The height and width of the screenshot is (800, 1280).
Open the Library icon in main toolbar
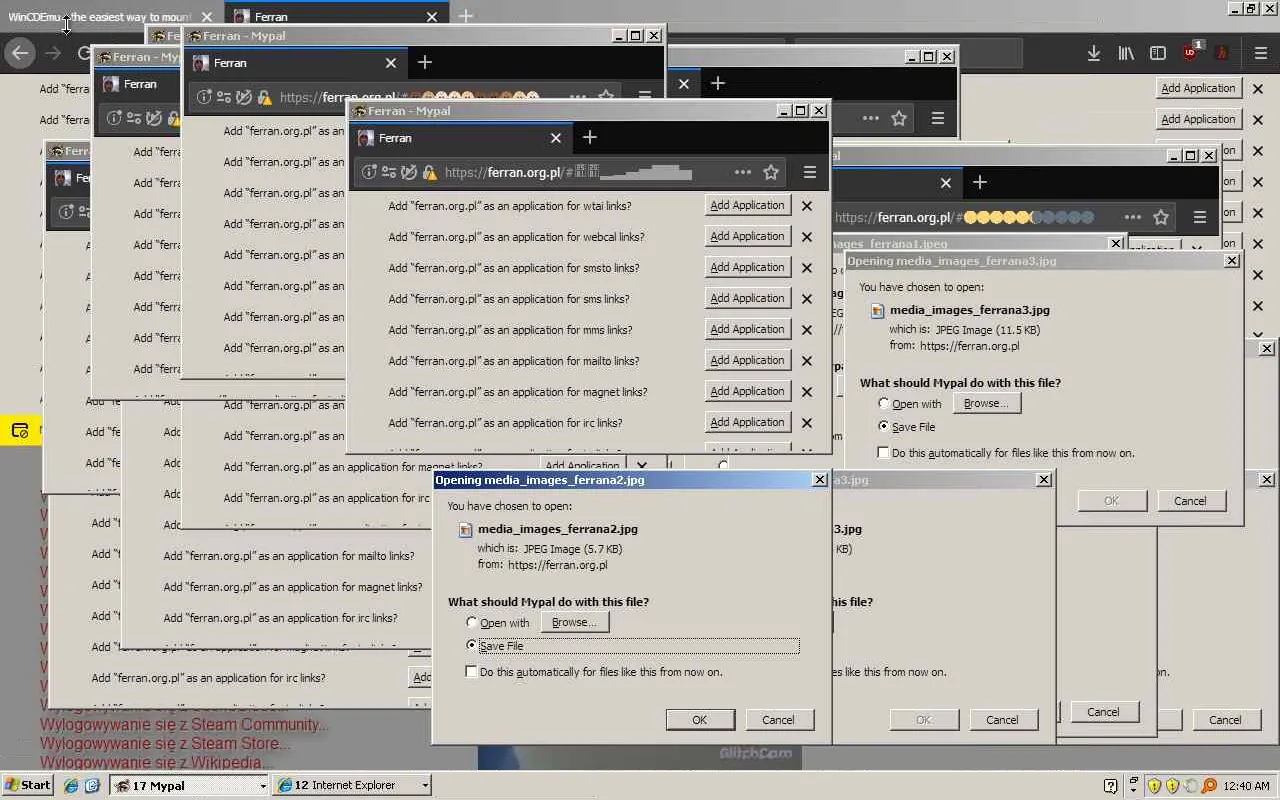(x=1126, y=53)
